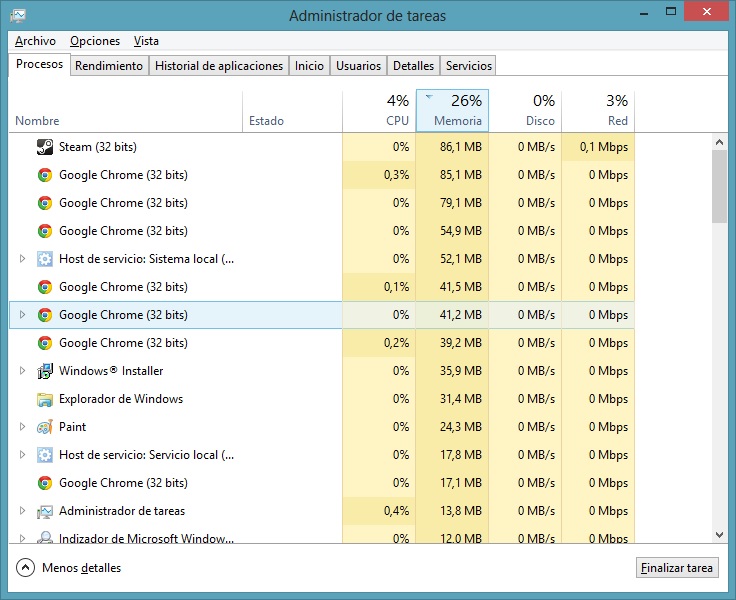Click Chrome icon in the 39,2 MB row

pos(45,343)
